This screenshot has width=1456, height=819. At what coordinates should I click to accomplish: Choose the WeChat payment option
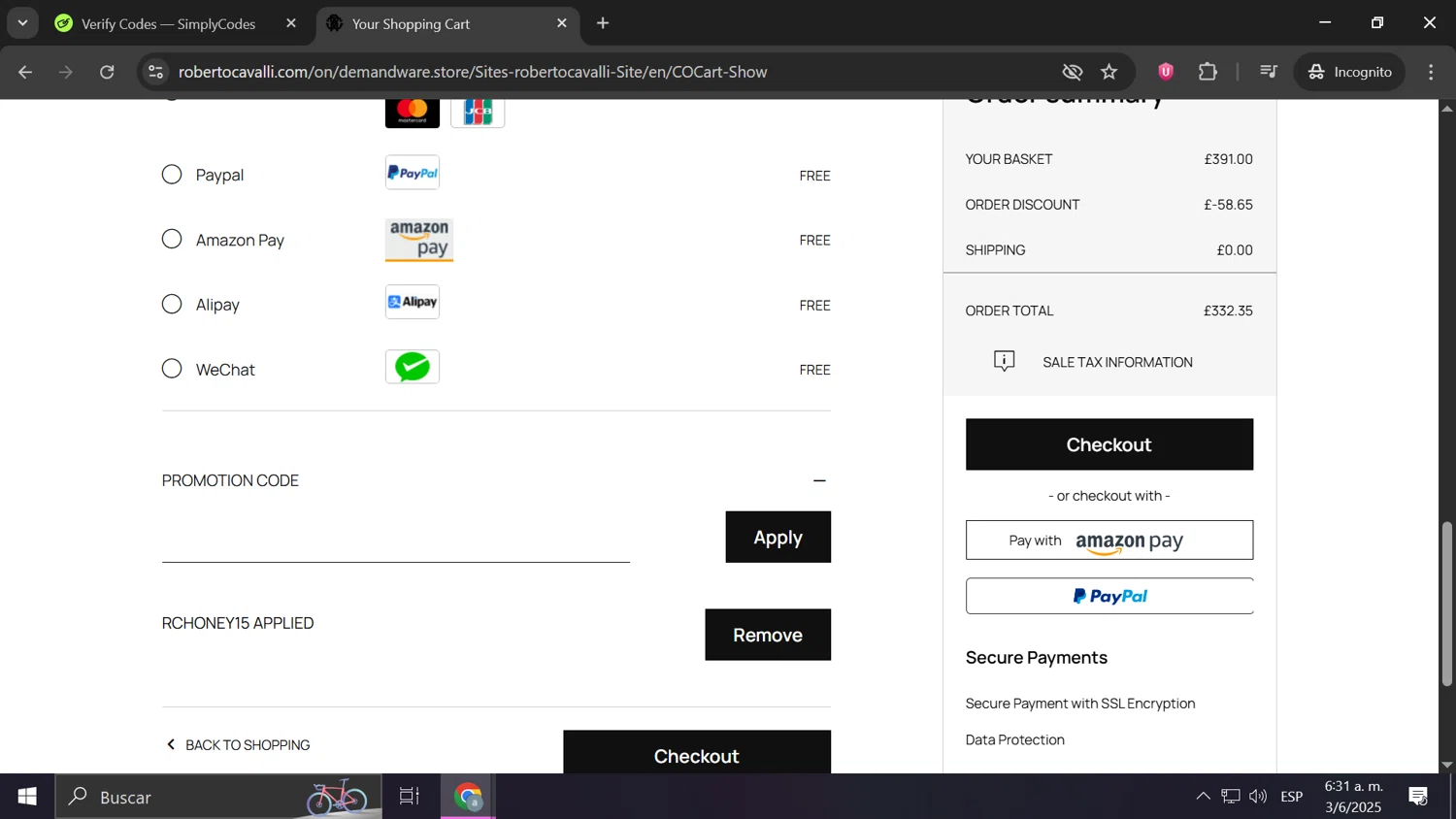[x=172, y=369]
